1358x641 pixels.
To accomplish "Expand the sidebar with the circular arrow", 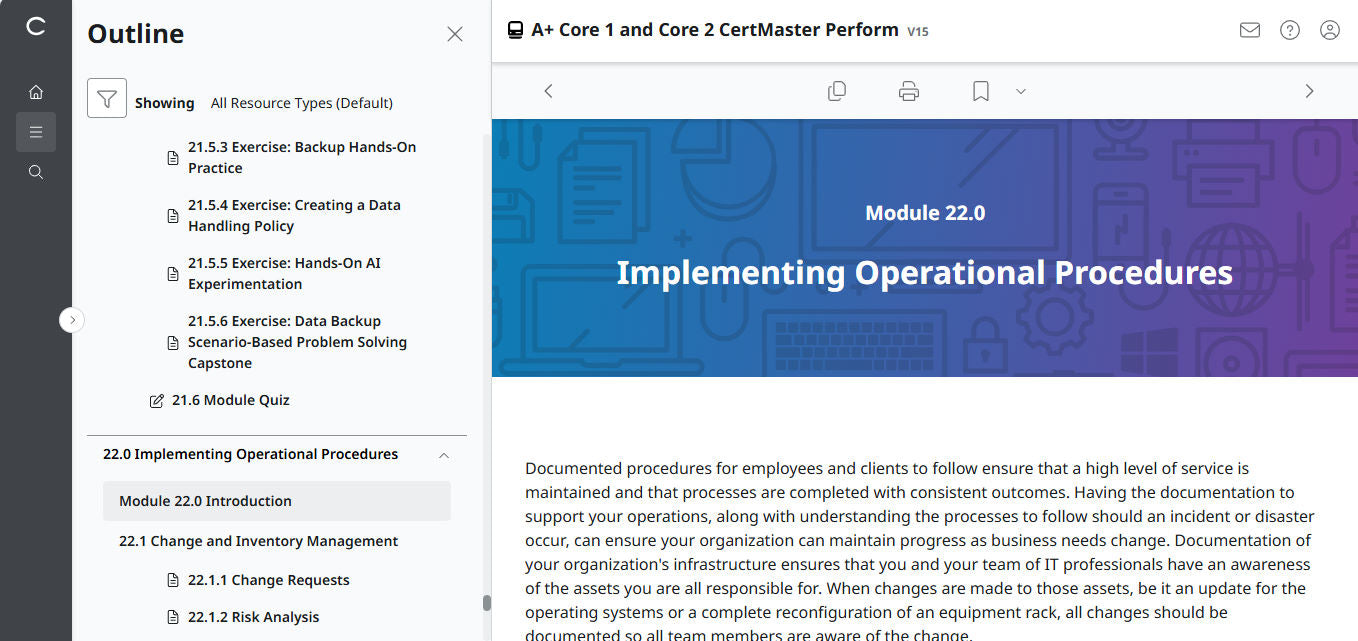I will point(72,319).
